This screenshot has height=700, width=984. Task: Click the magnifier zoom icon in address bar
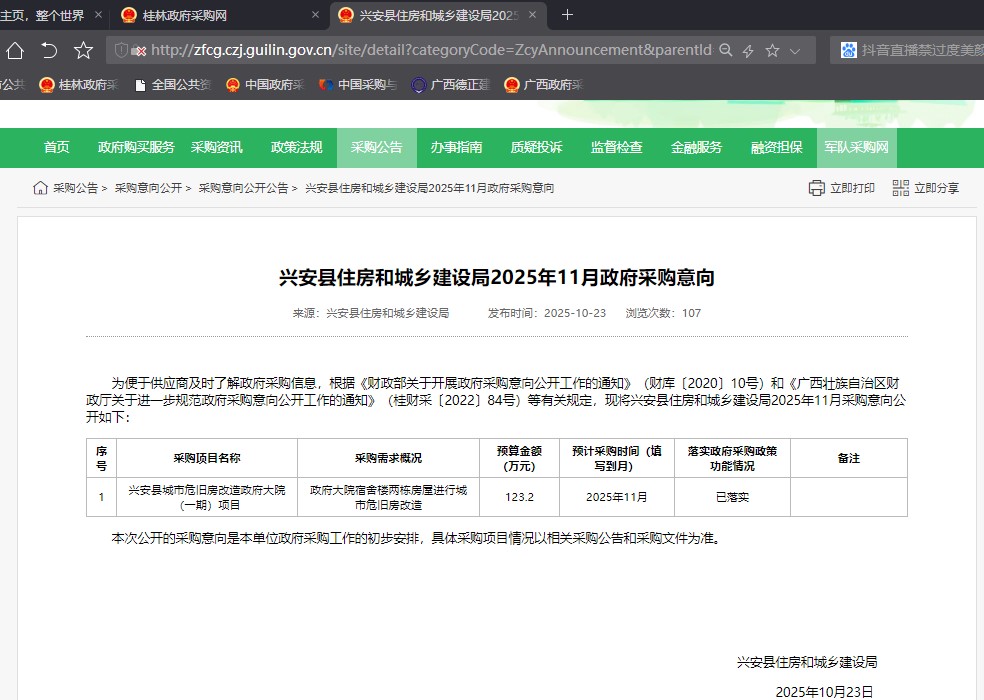(726, 50)
